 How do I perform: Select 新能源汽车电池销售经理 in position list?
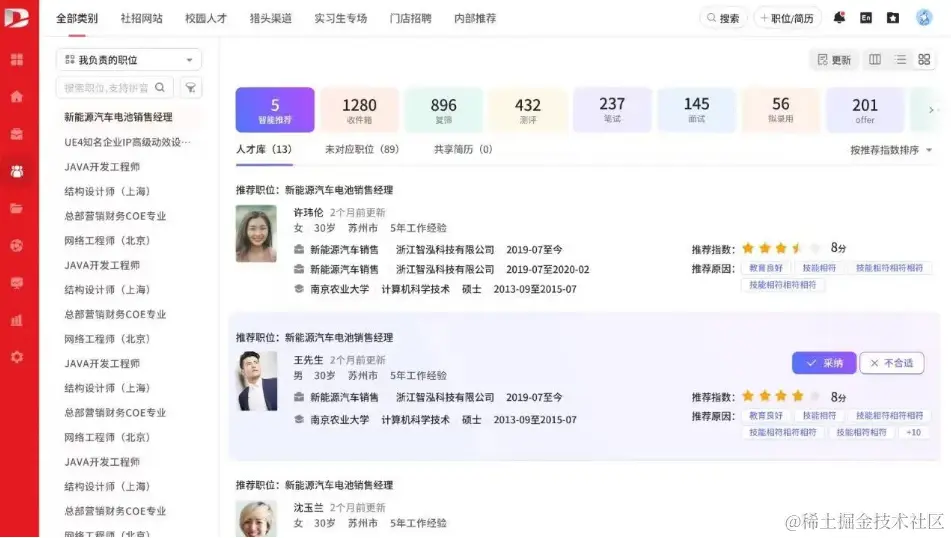pyautogui.click(x=118, y=117)
